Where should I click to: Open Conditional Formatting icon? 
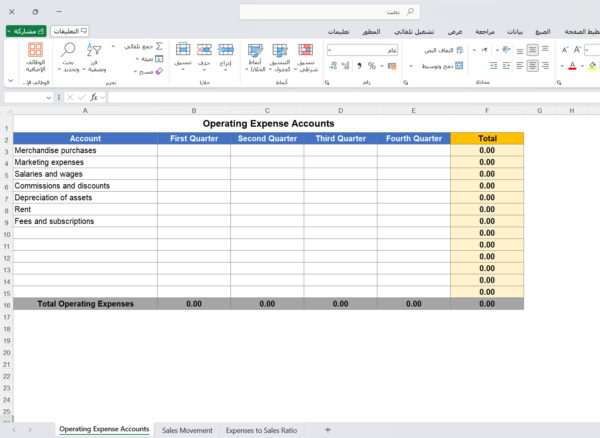click(304, 50)
